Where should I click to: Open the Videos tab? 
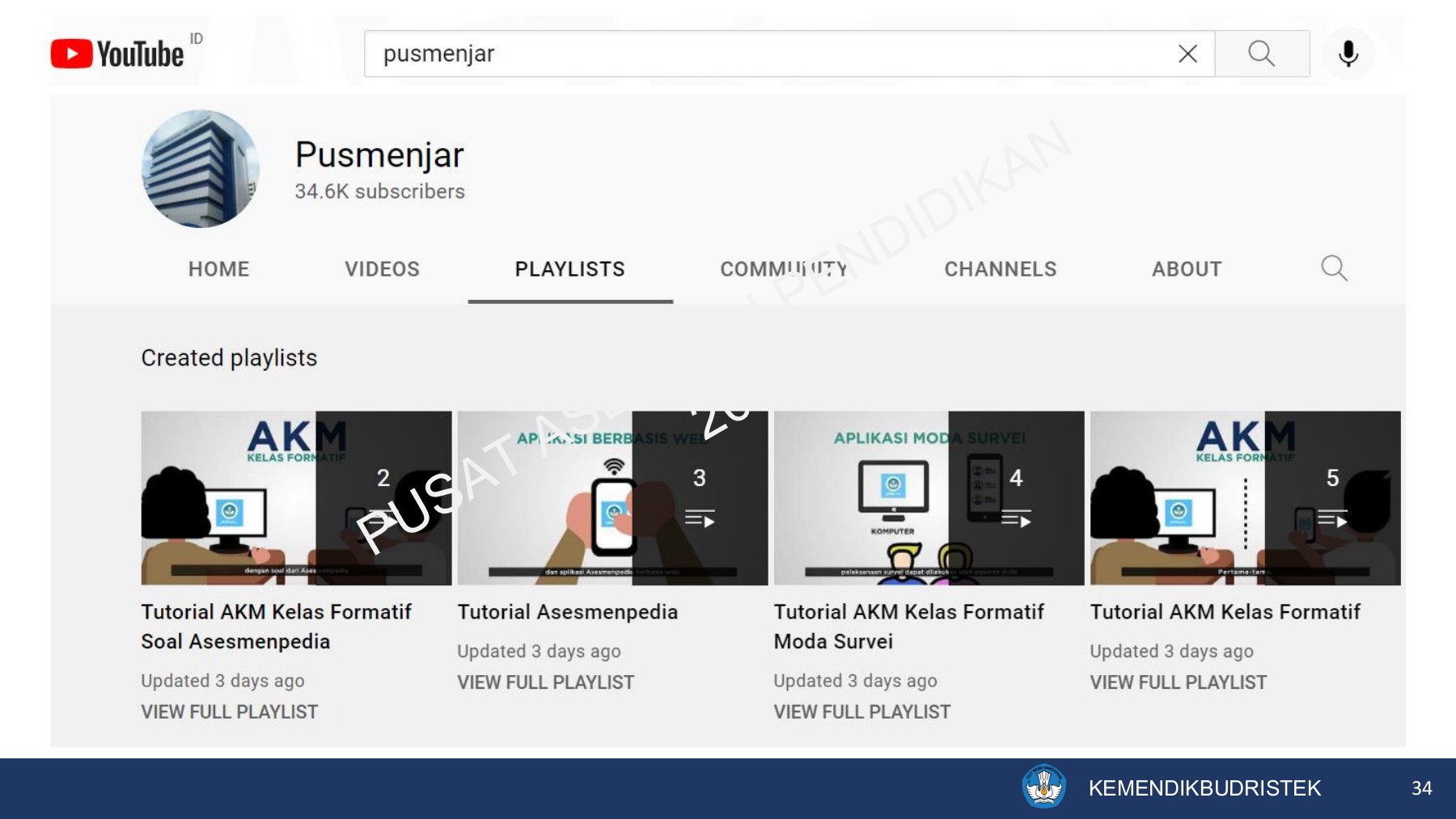pyautogui.click(x=382, y=269)
